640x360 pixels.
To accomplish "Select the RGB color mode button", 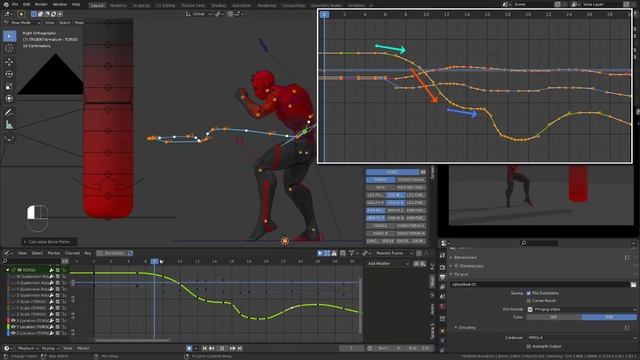I will (609, 317).
